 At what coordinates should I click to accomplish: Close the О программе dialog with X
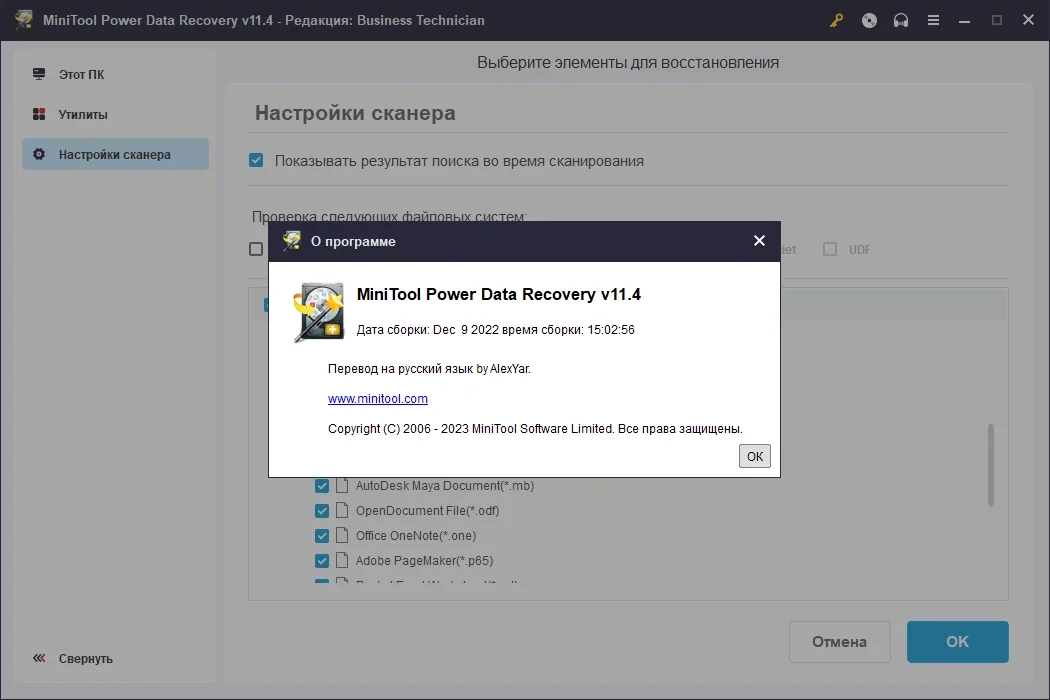[759, 240]
